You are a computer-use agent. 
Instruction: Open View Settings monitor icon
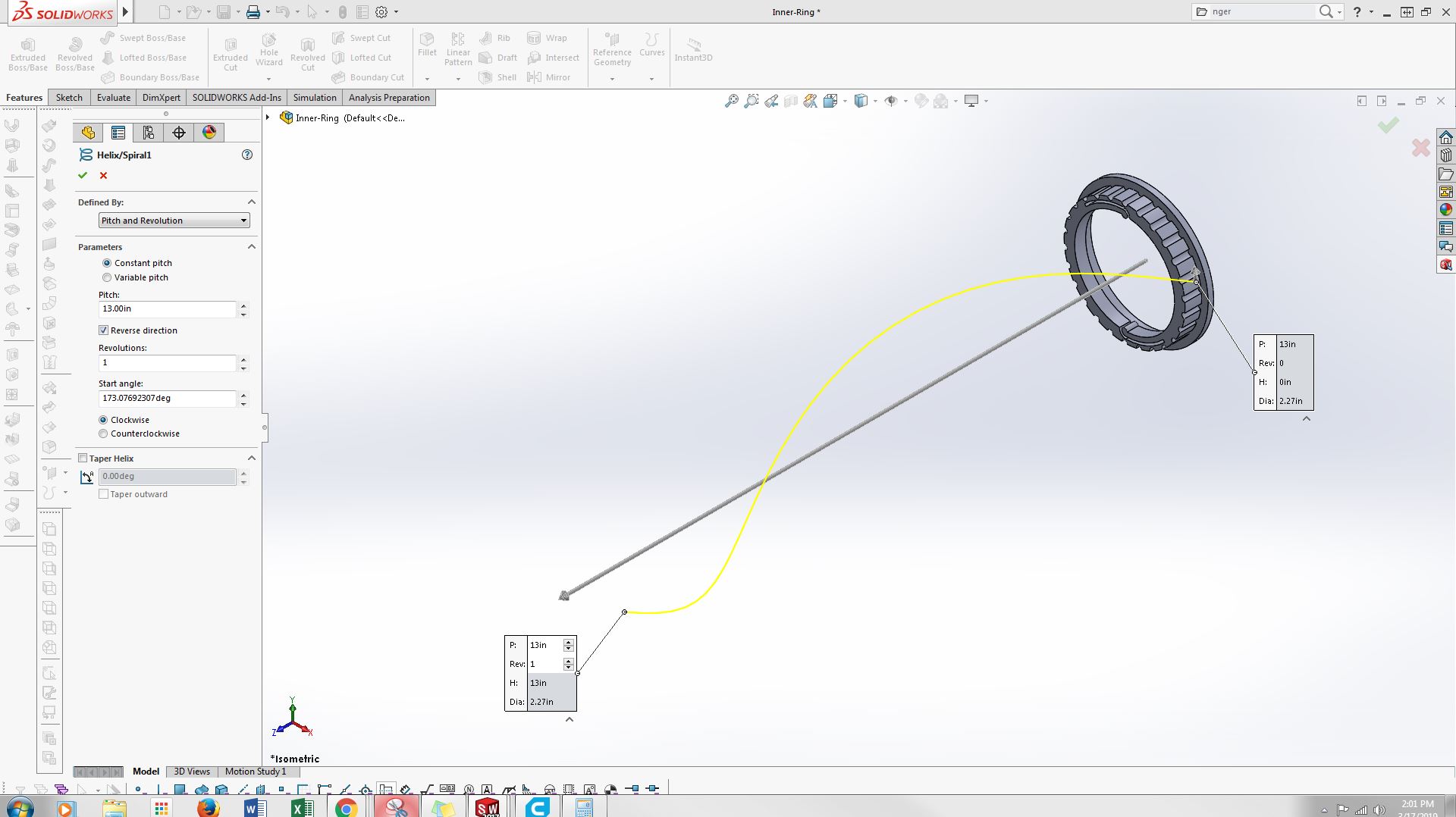pos(971,101)
